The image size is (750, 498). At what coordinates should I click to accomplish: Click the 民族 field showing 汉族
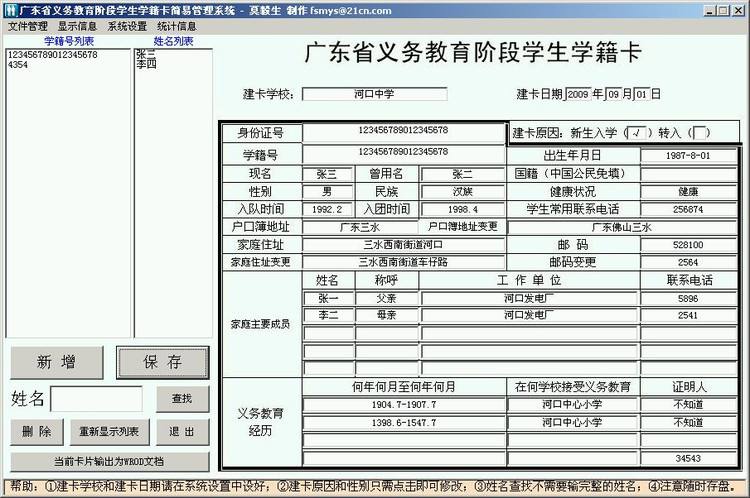[x=463, y=192]
